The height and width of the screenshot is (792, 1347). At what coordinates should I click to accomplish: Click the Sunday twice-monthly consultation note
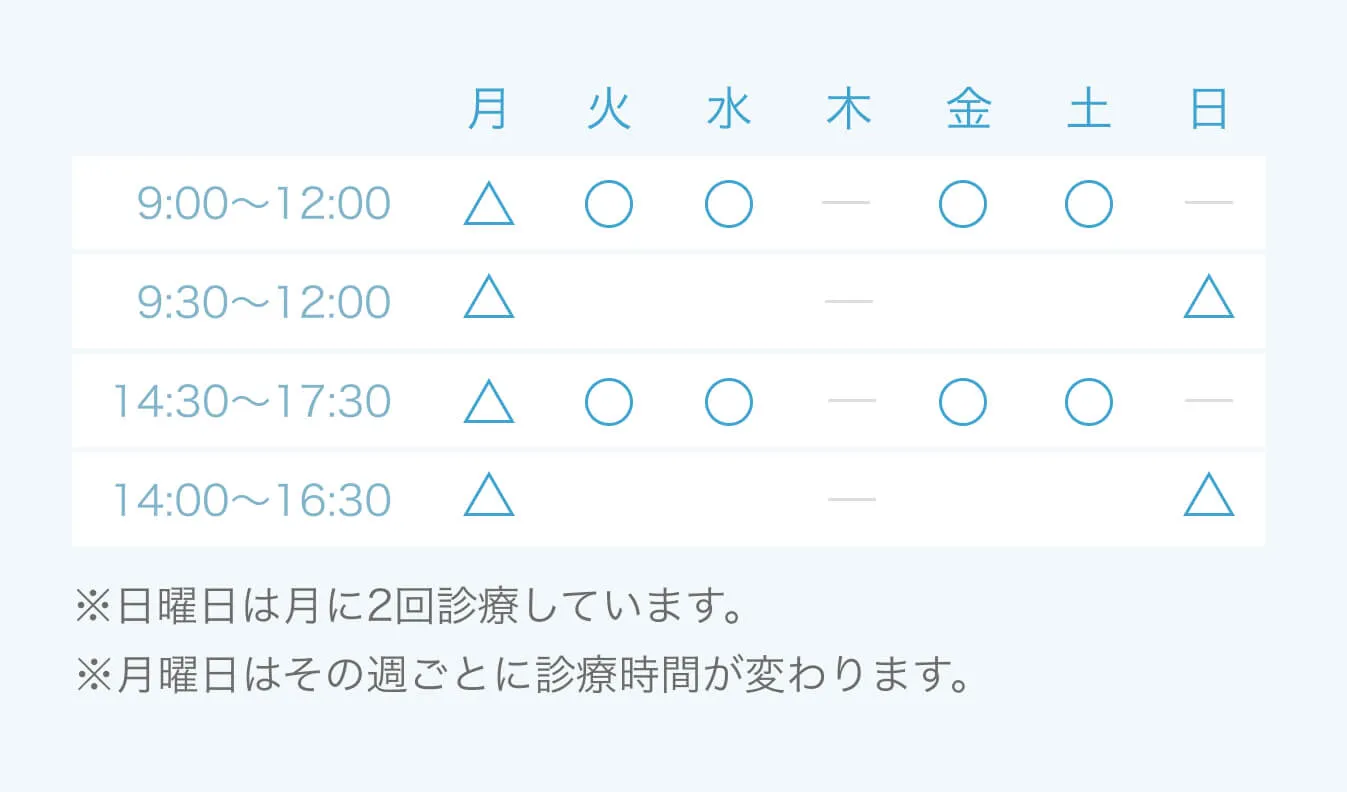coord(408,608)
